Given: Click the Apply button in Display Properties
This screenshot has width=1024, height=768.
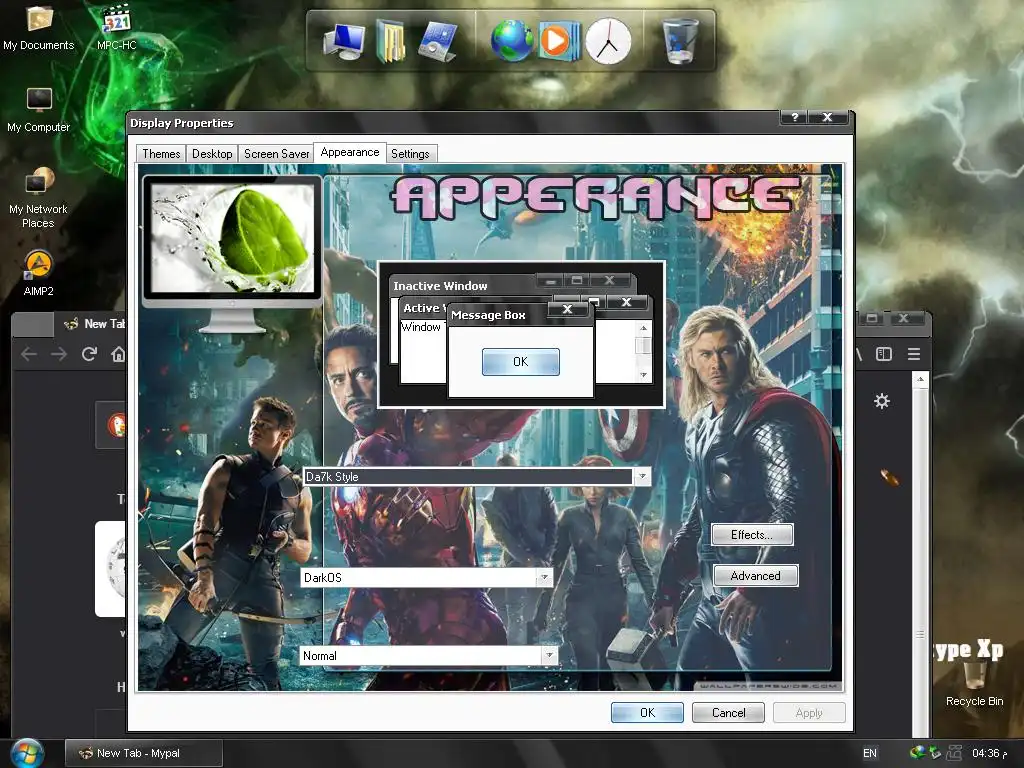Looking at the screenshot, I should point(809,712).
